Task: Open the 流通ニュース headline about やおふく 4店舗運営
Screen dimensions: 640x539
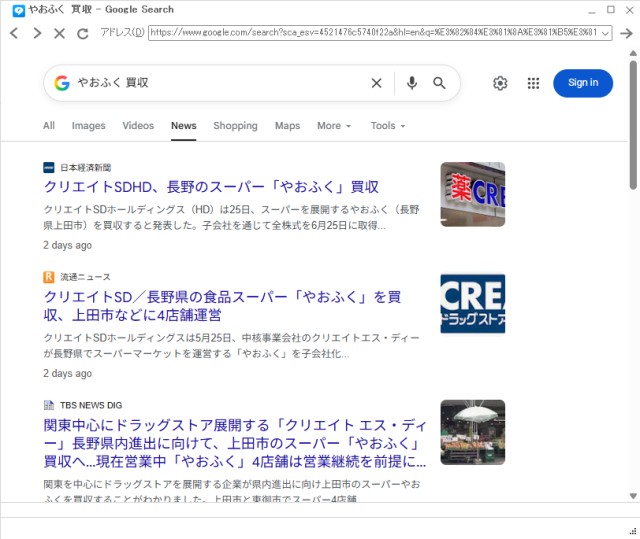Action: 222,306
